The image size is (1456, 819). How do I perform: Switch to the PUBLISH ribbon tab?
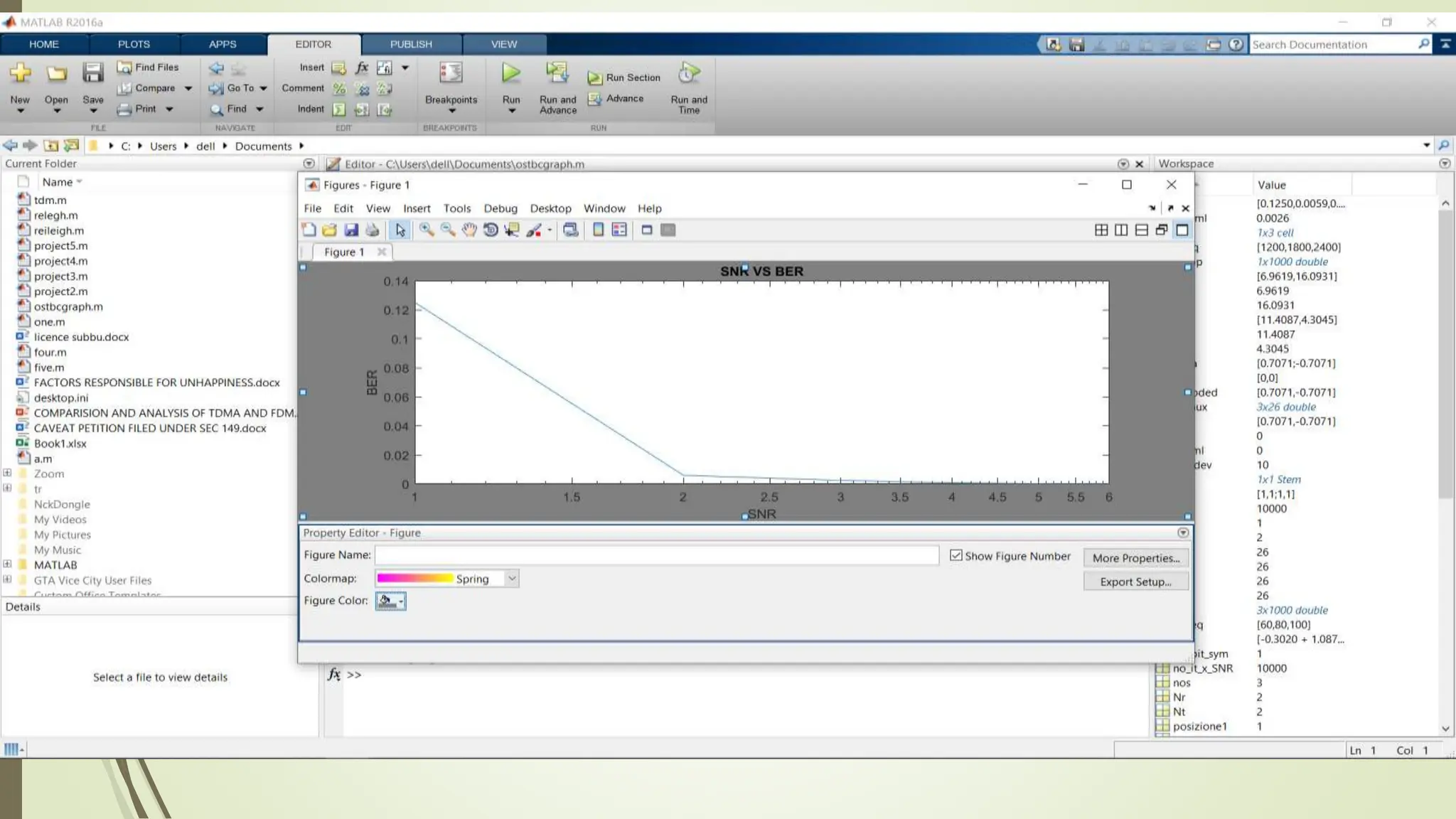410,44
